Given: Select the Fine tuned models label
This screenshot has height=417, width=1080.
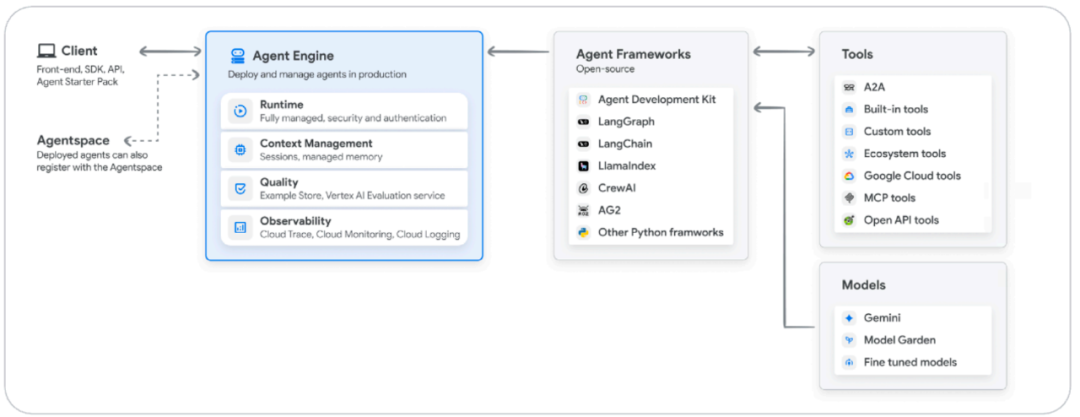Looking at the screenshot, I should pyautogui.click(x=911, y=362).
